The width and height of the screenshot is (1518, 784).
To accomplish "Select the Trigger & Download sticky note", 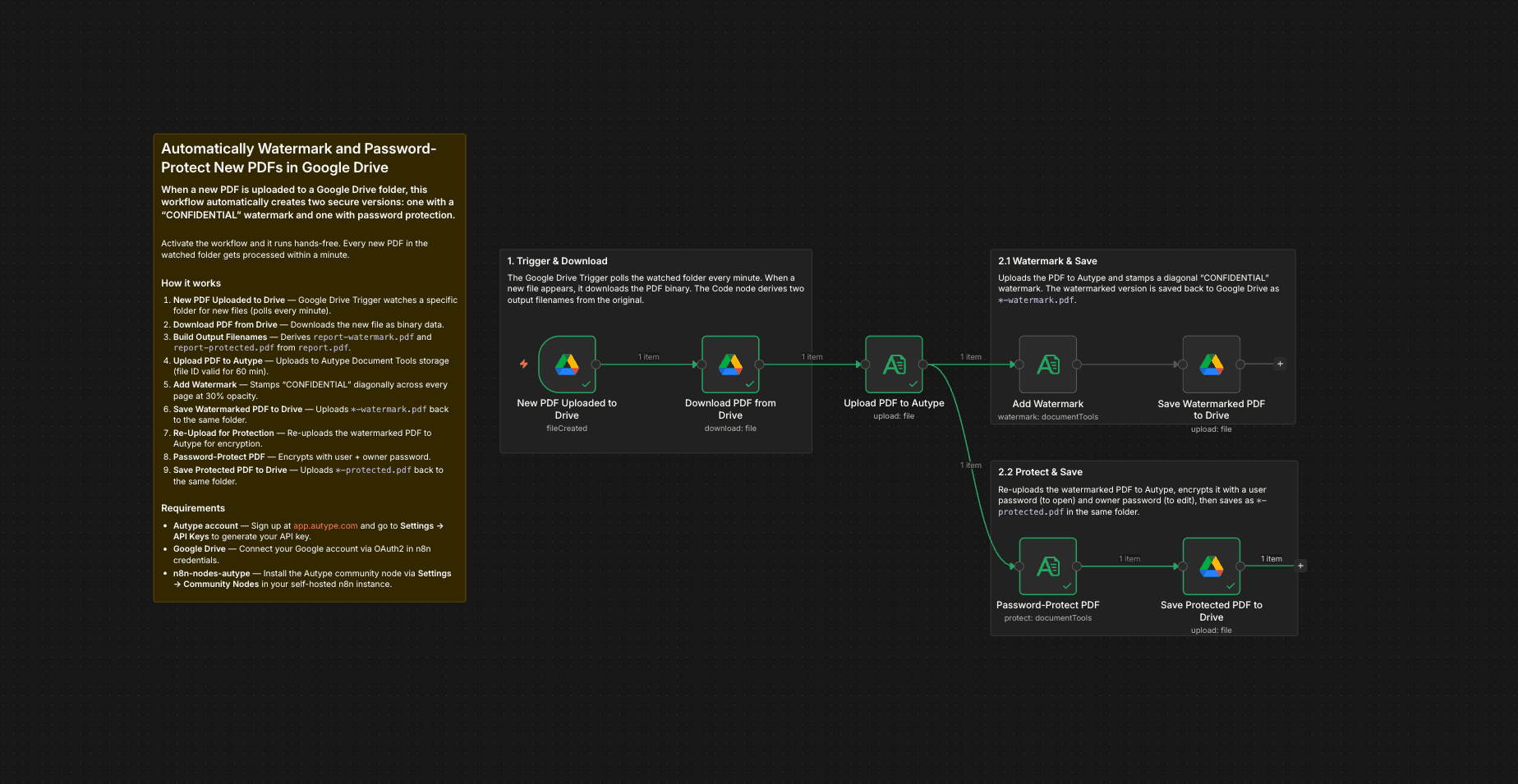I will (x=655, y=261).
